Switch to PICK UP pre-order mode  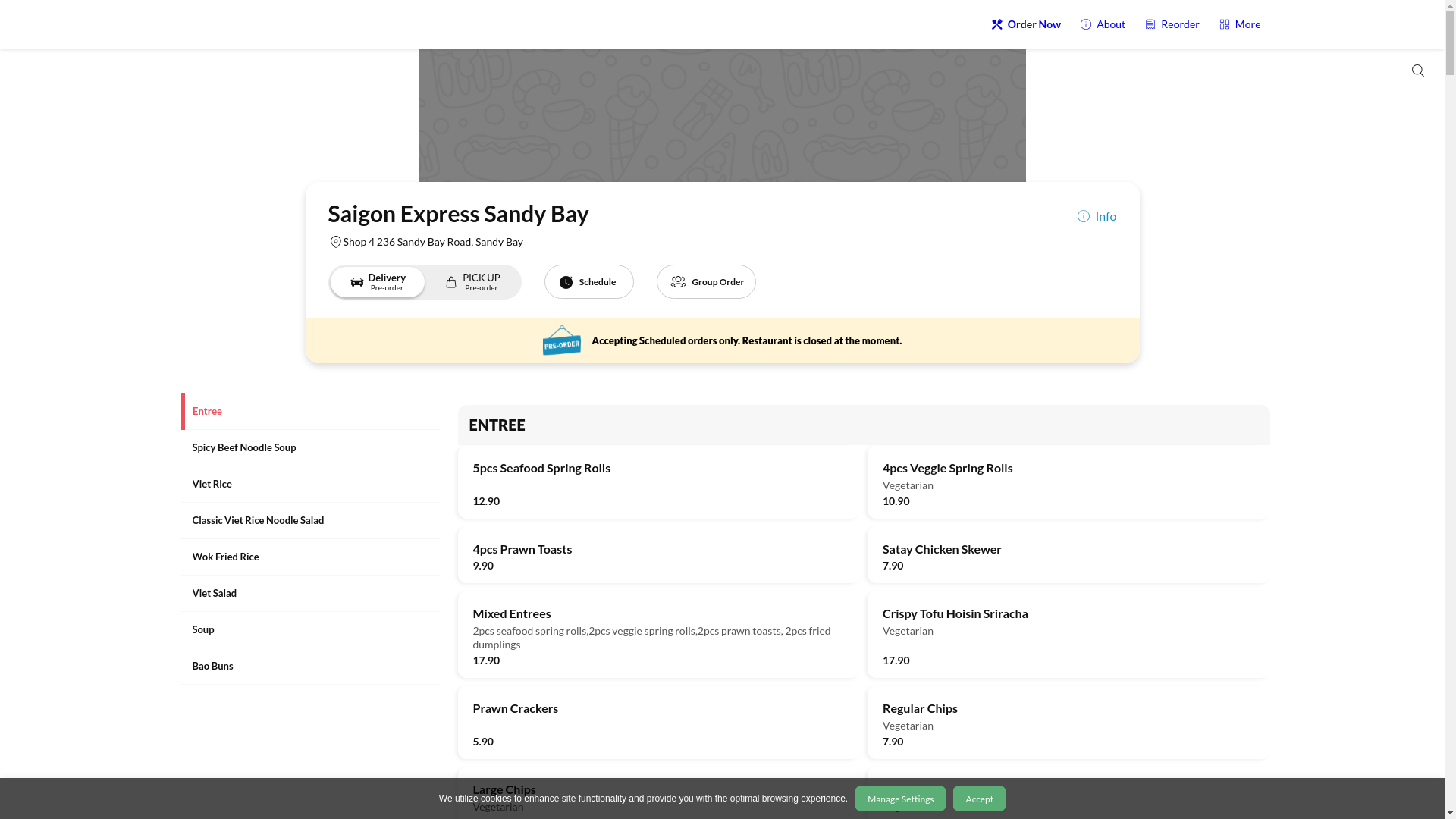click(x=472, y=282)
